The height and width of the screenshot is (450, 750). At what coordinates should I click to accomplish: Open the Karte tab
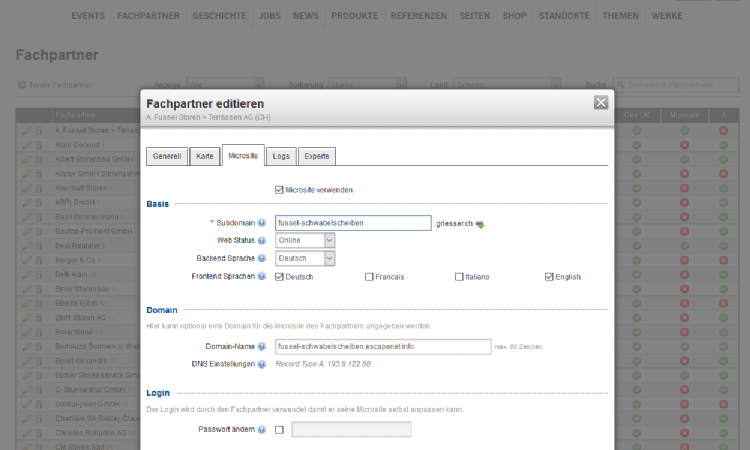pos(204,157)
